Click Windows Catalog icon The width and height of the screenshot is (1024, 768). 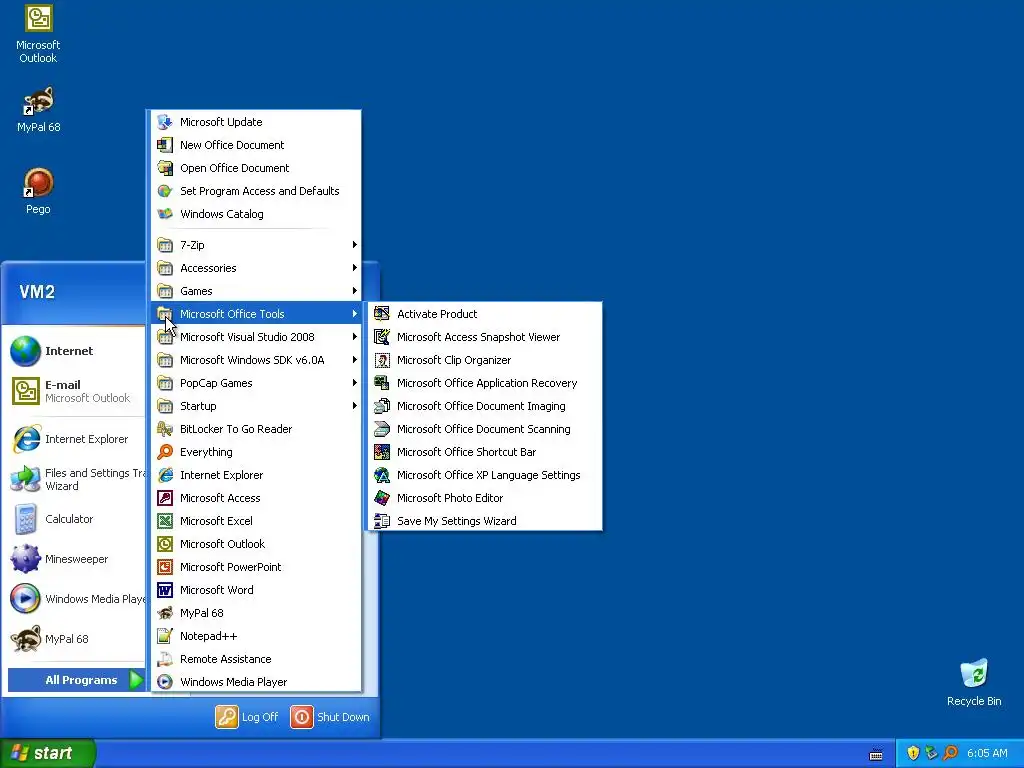click(x=165, y=214)
